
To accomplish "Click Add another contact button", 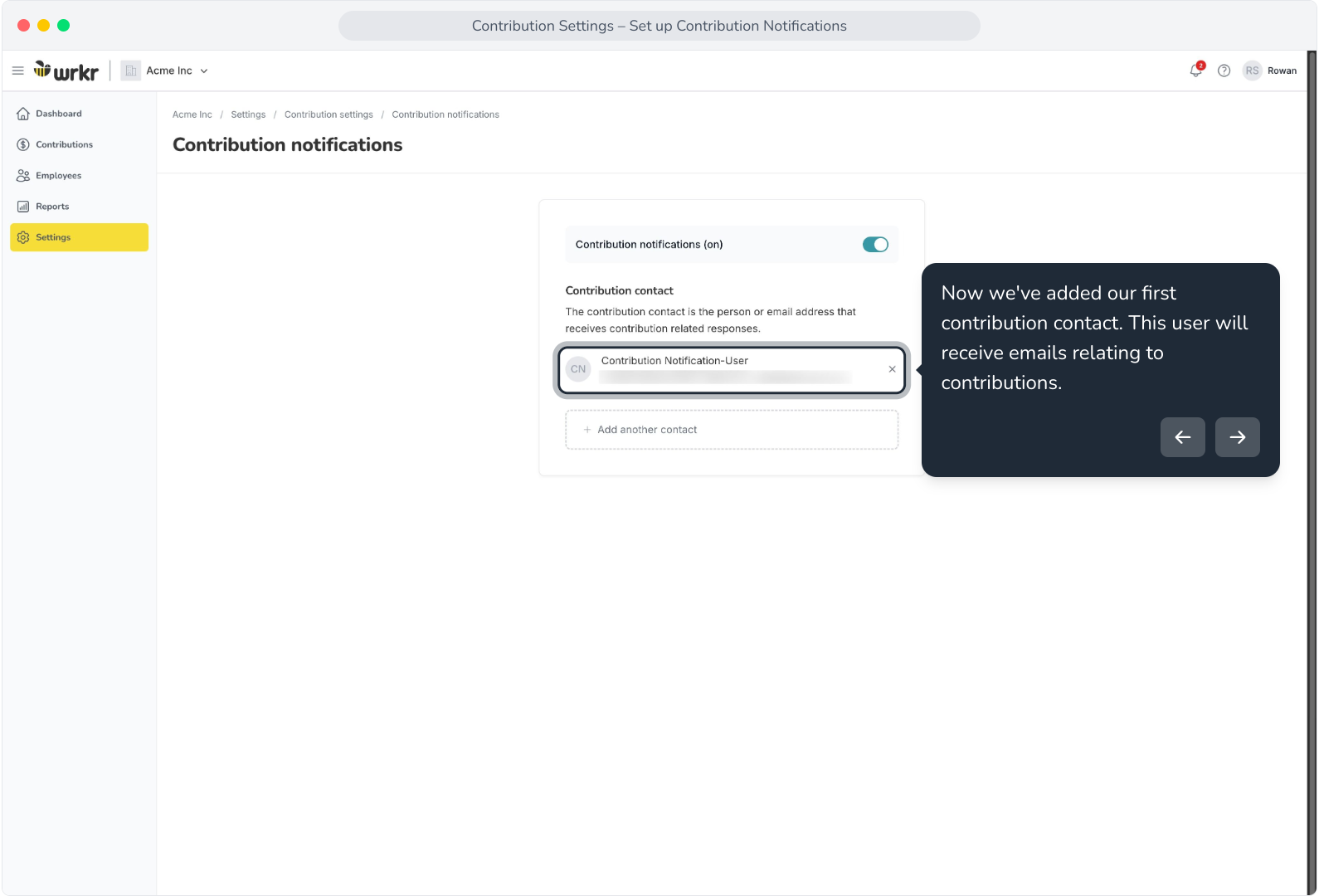I will click(732, 430).
